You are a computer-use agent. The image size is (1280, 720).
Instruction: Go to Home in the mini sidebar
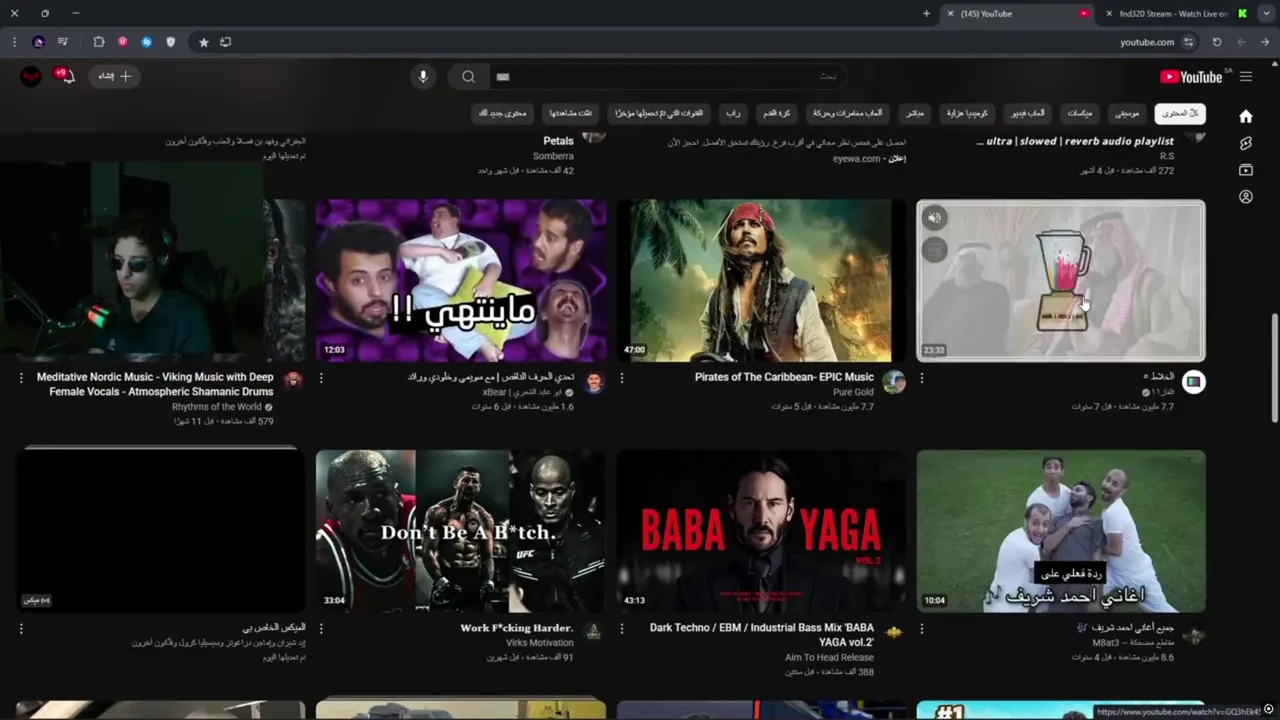click(x=1246, y=116)
